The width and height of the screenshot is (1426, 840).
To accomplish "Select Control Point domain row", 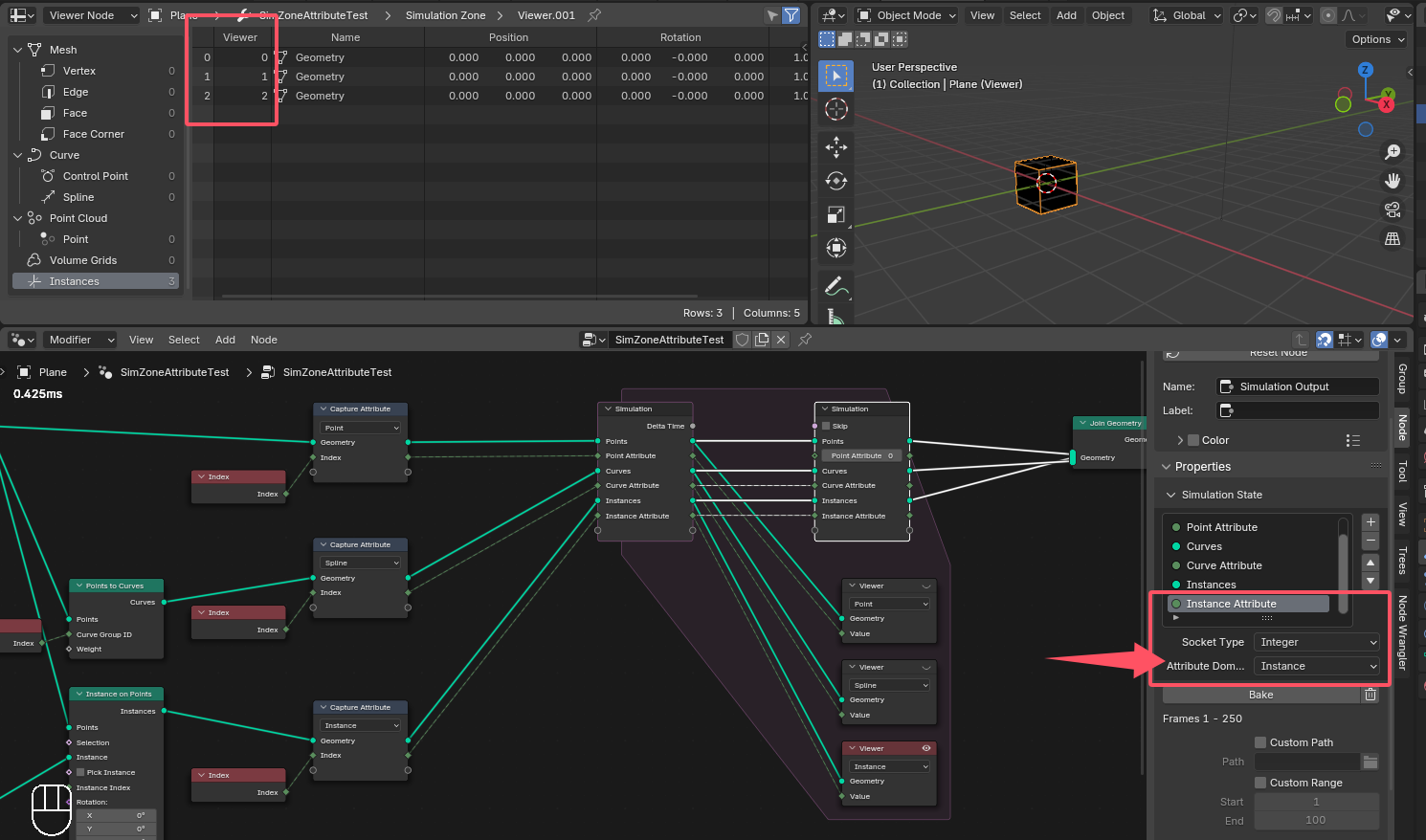I will (x=95, y=176).
